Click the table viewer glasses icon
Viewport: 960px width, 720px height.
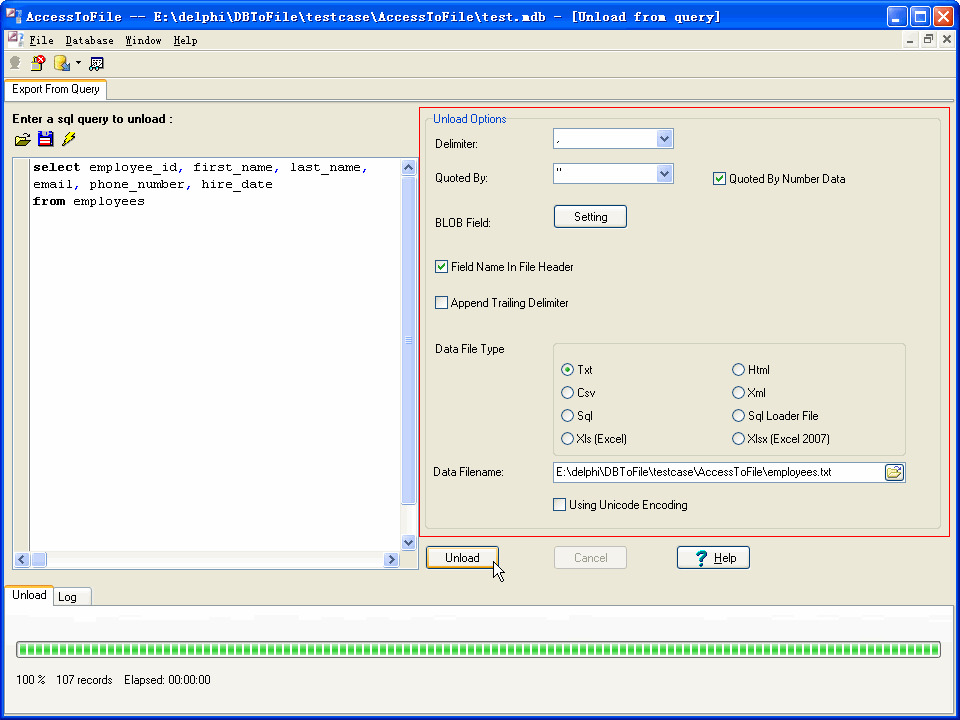click(x=97, y=63)
